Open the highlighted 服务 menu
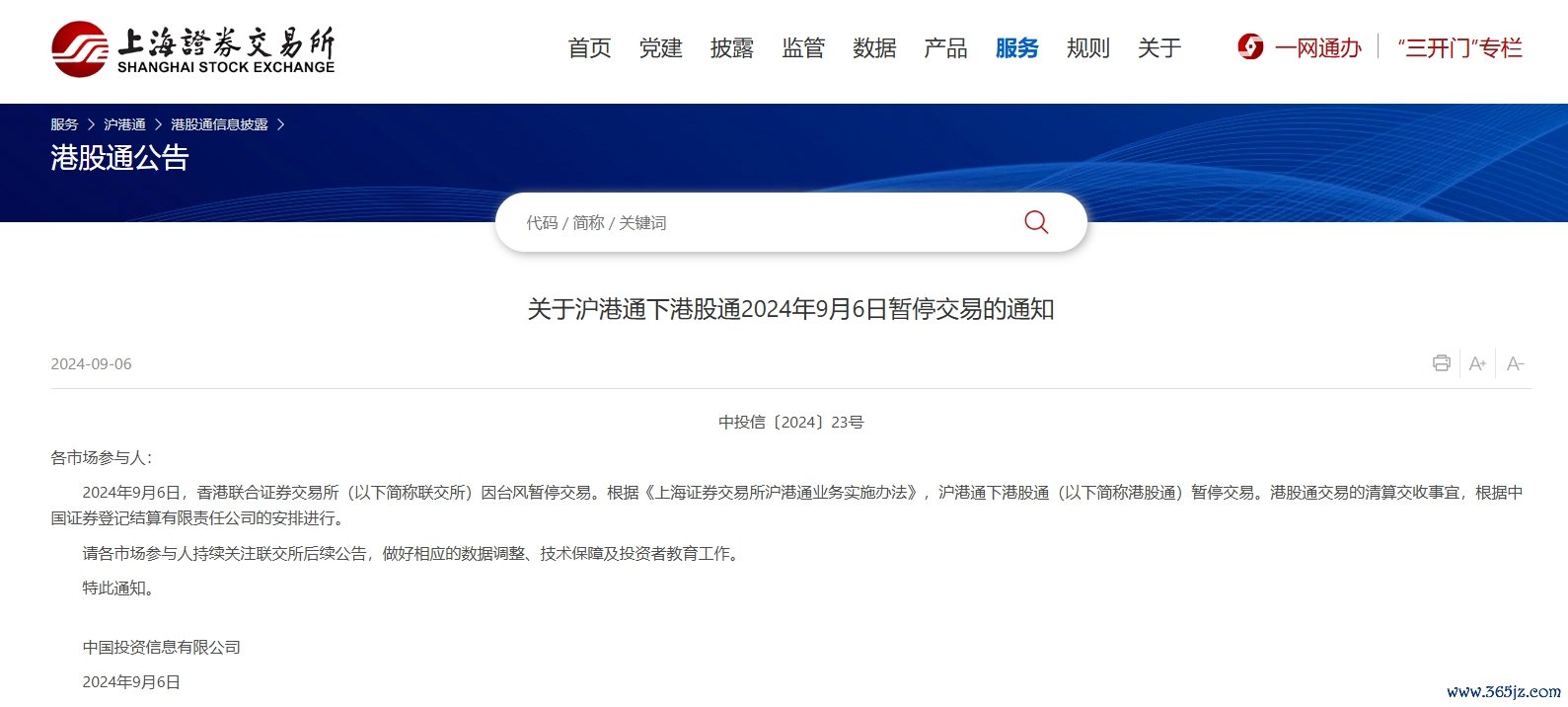This screenshot has height=707, width=1568. [x=1016, y=48]
